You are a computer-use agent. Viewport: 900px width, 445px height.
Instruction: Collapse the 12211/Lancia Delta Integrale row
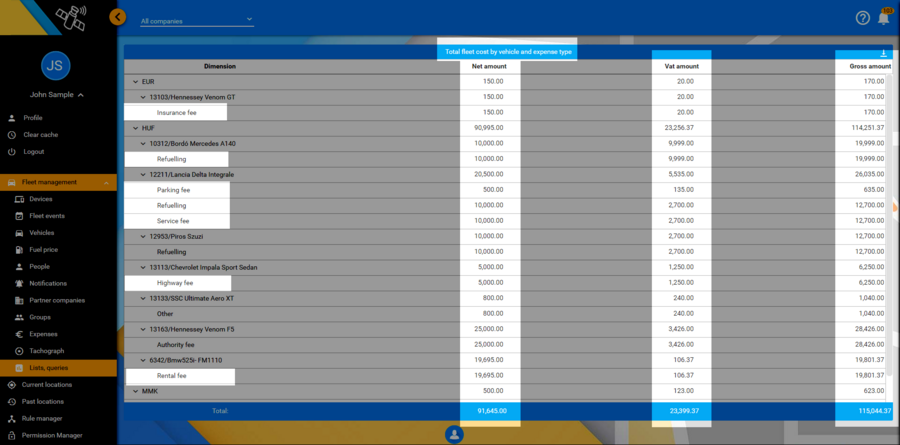[142, 175]
